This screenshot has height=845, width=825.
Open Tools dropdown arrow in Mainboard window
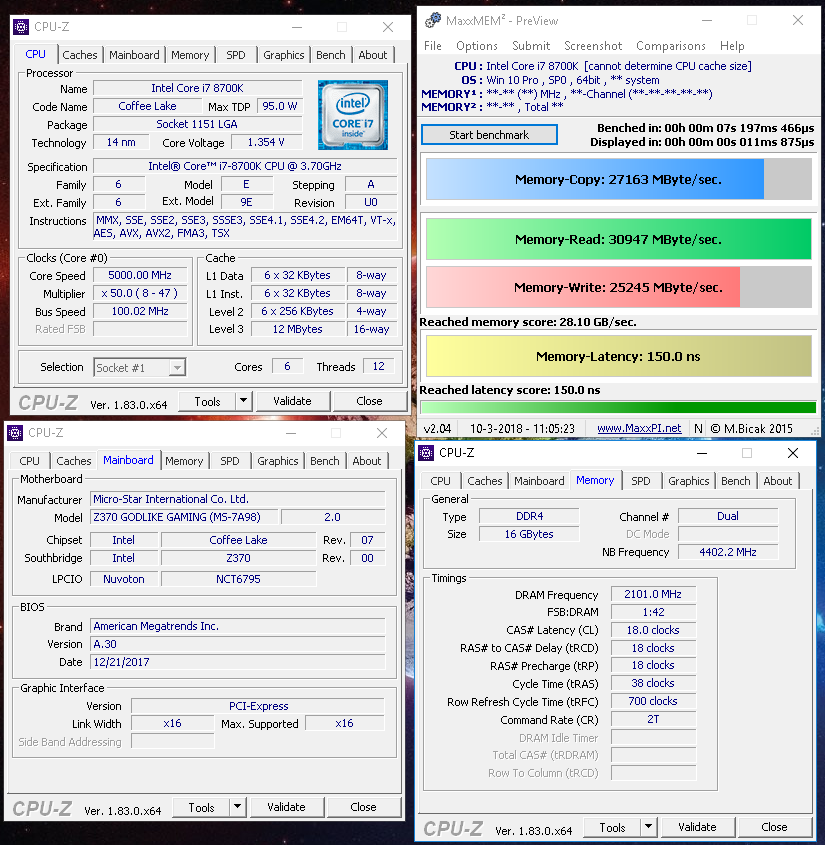(x=238, y=807)
